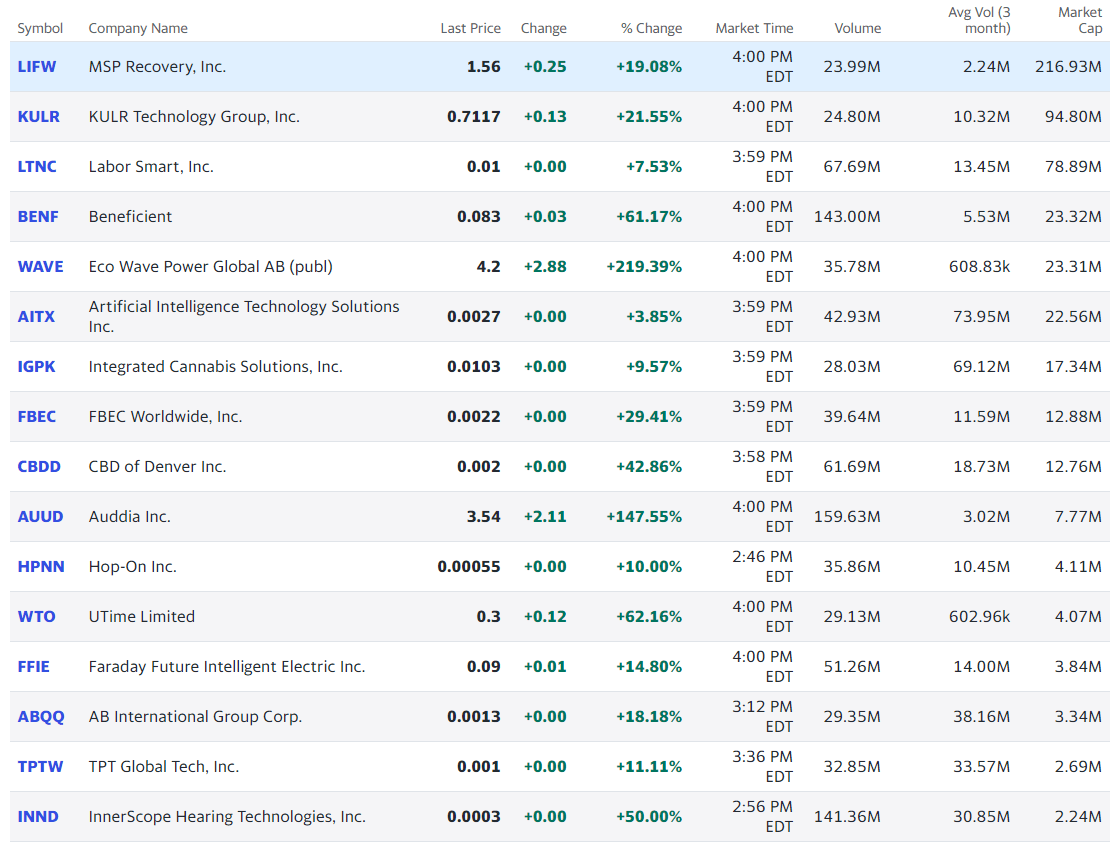Select the Auddia Inc. company name
The width and height of the screenshot is (1120, 842).
(x=129, y=516)
